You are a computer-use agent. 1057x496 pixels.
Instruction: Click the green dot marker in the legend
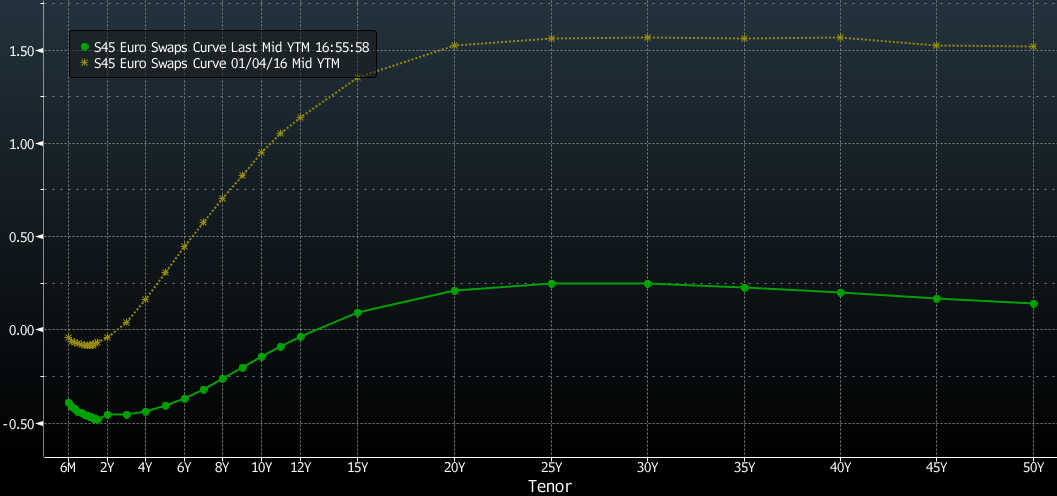click(84, 47)
